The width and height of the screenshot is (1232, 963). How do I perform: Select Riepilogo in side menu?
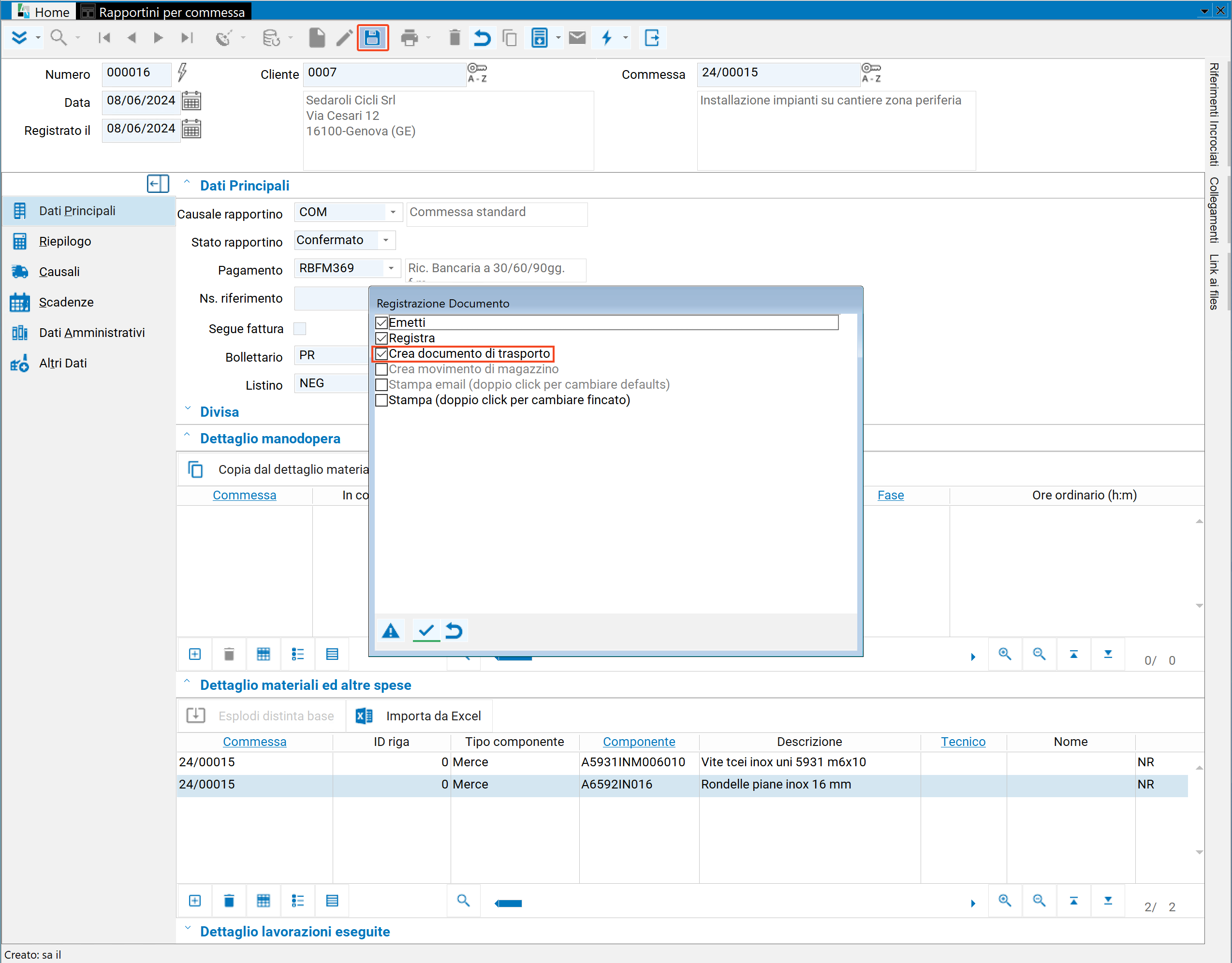click(x=65, y=241)
